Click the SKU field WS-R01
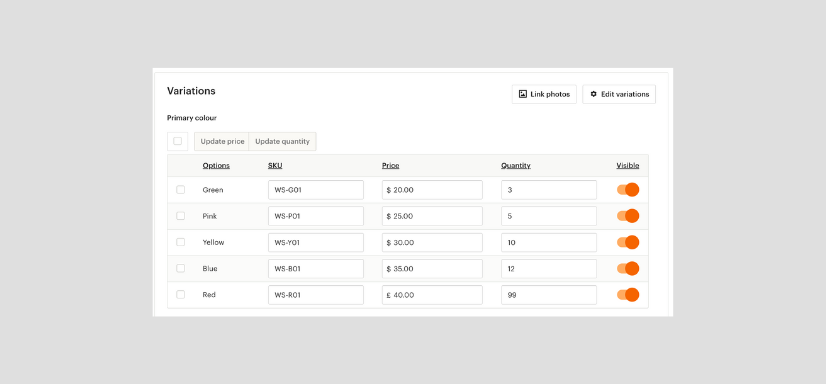 (316, 295)
